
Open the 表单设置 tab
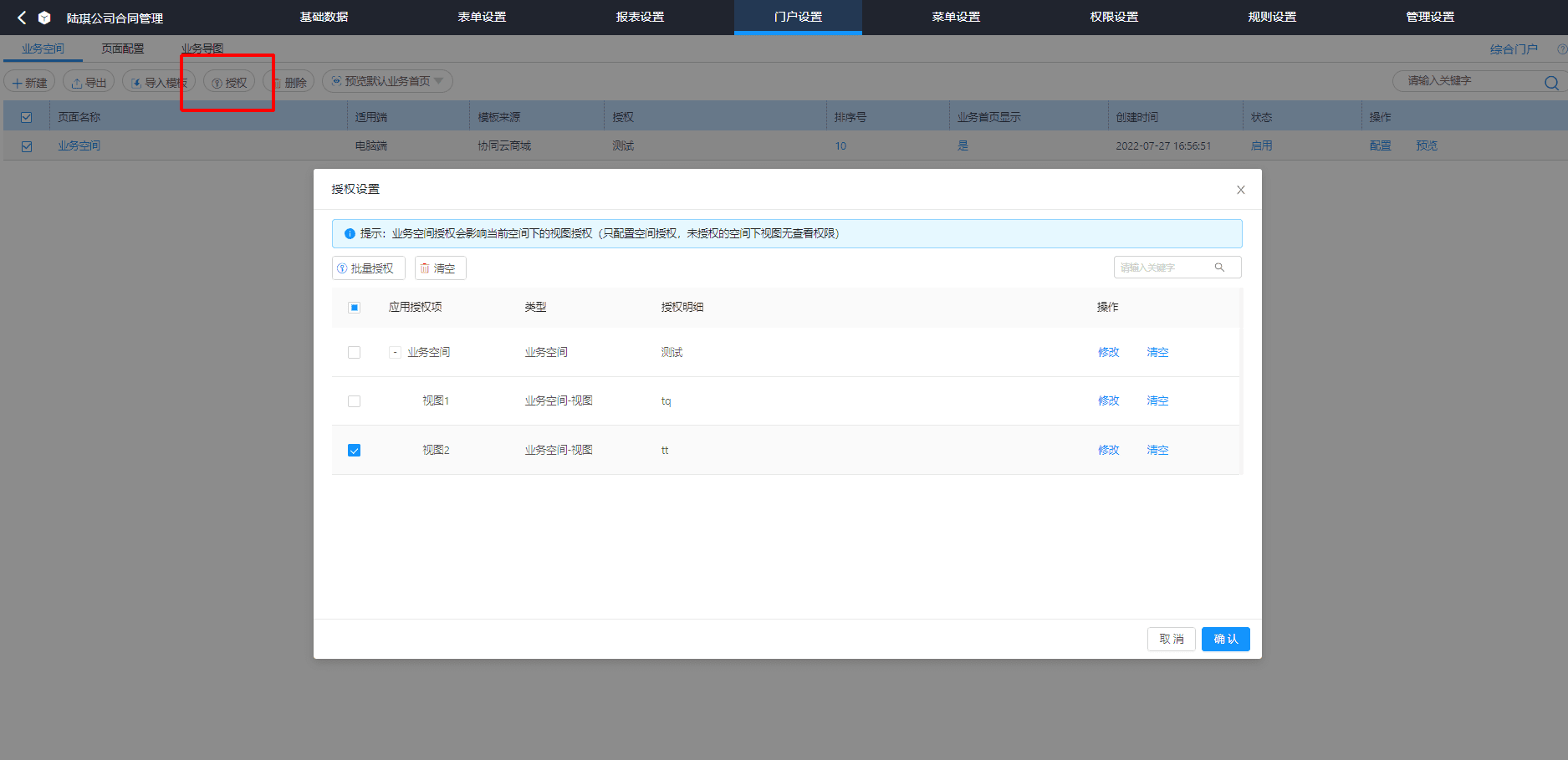(483, 17)
